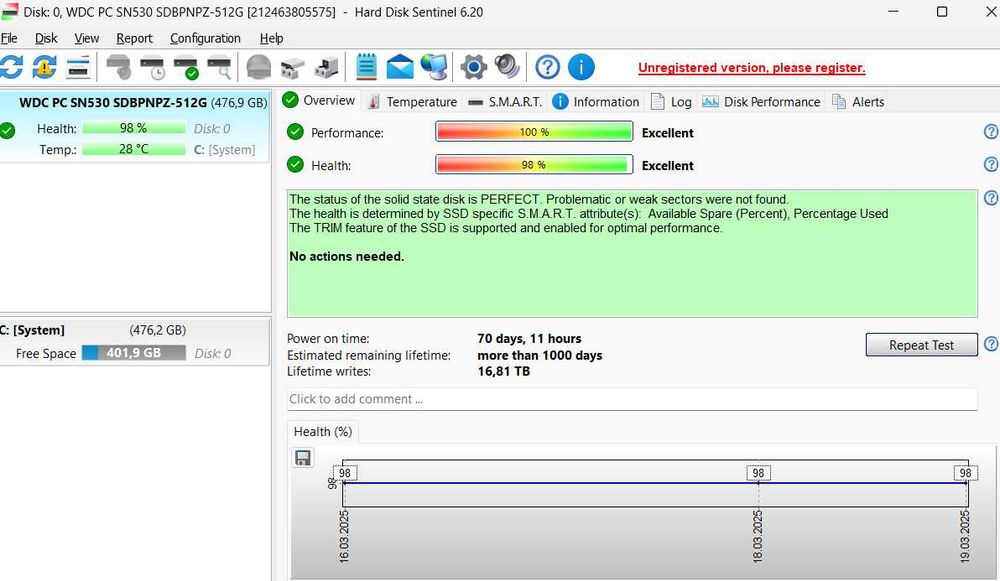Click the globe and monitor network icon
The height and width of the screenshot is (581, 1000).
coord(434,67)
